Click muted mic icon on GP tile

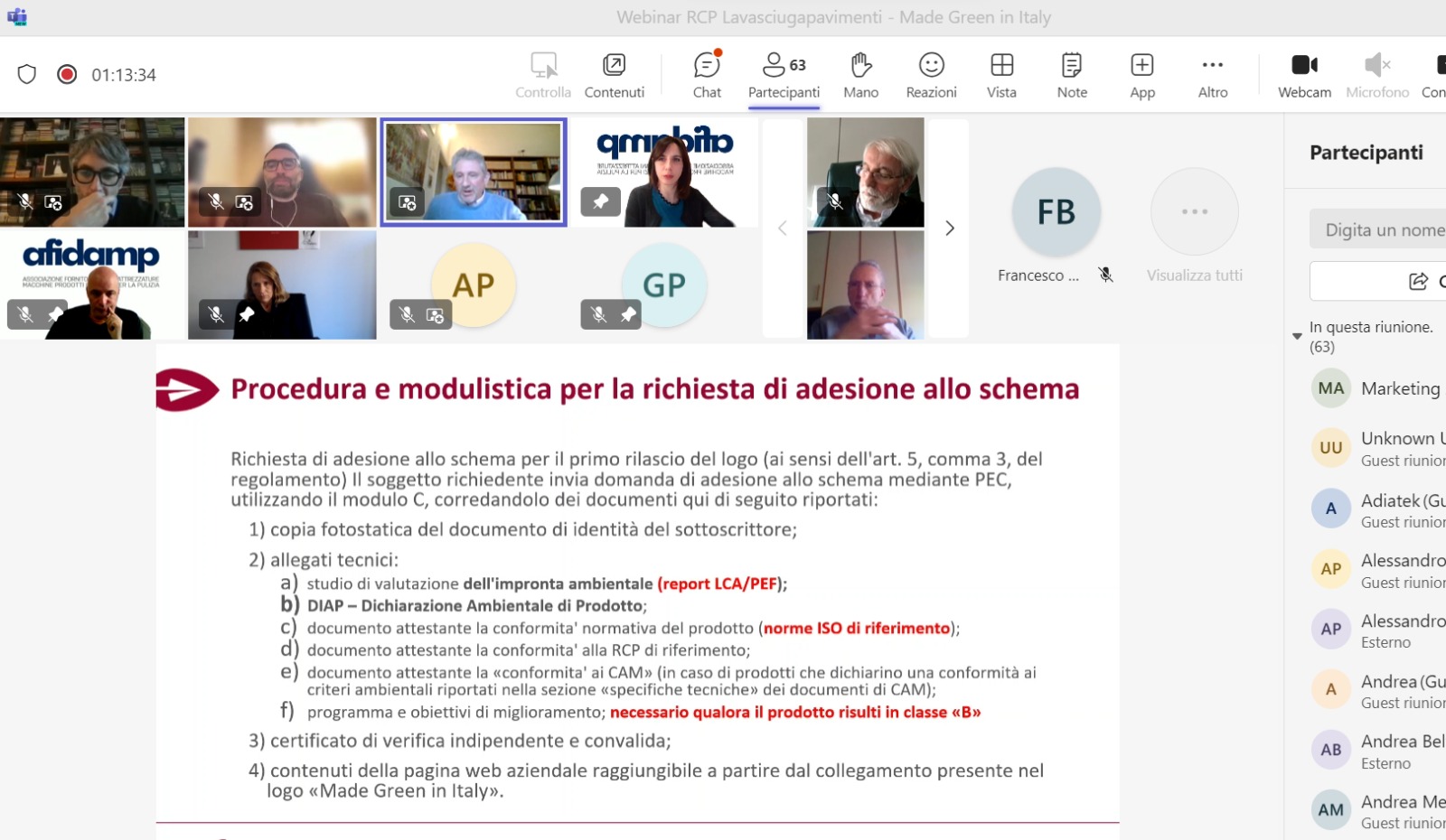598,314
